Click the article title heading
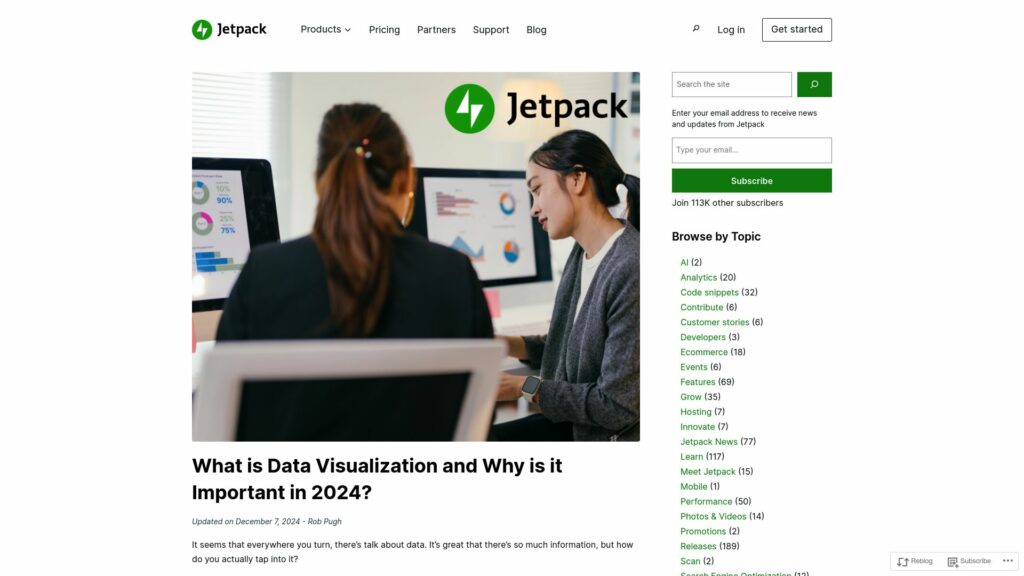Image resolution: width=1024 pixels, height=576 pixels. (x=377, y=479)
